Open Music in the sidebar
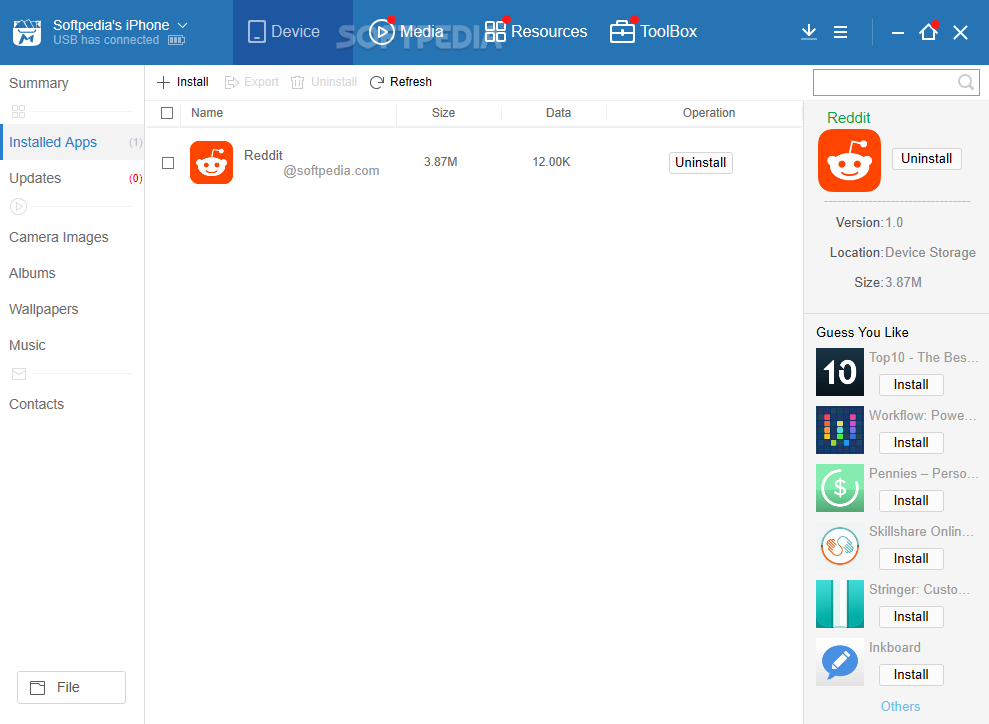The width and height of the screenshot is (989, 724). (x=27, y=345)
